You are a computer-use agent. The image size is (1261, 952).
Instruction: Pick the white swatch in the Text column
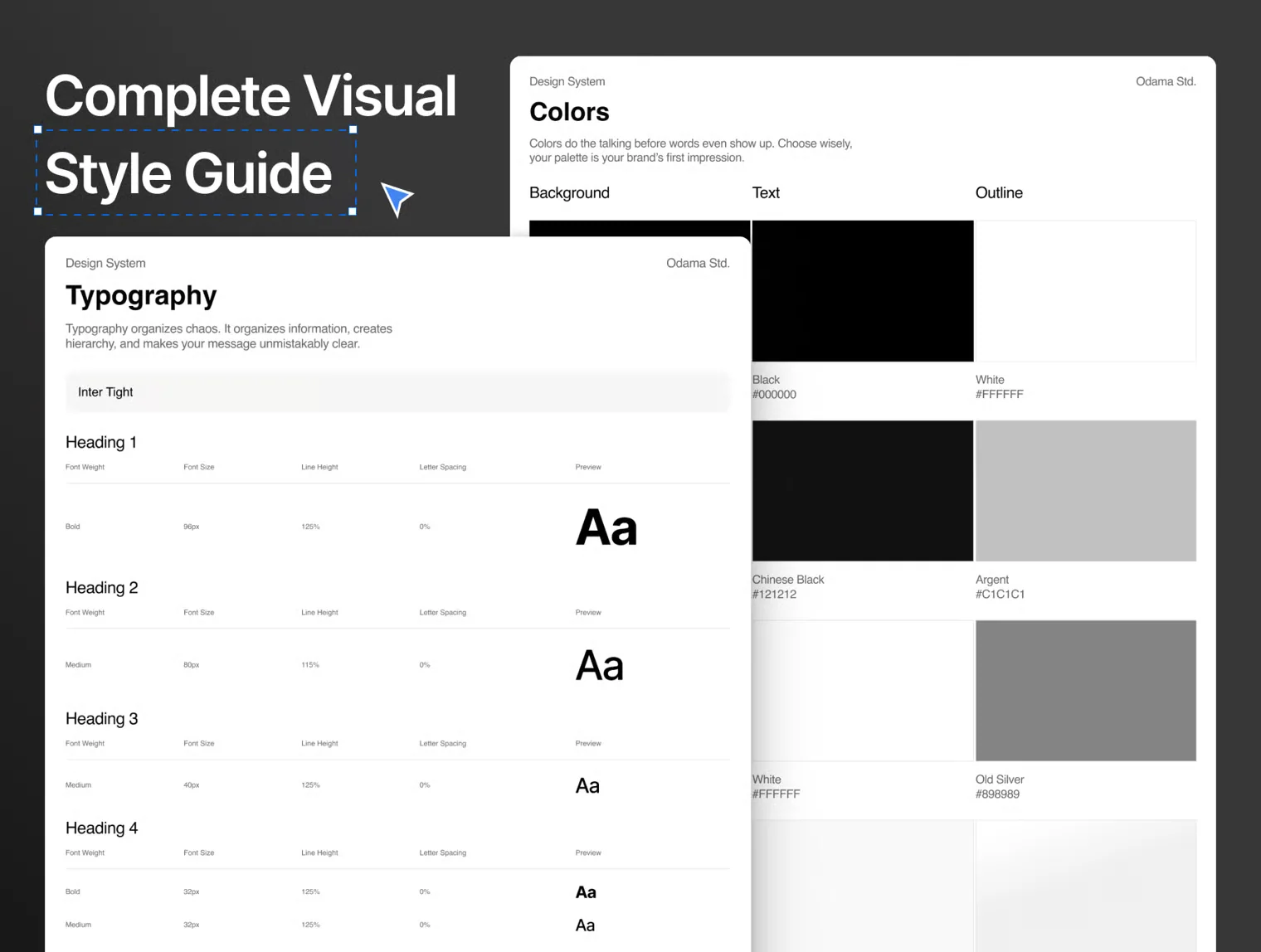coord(863,691)
